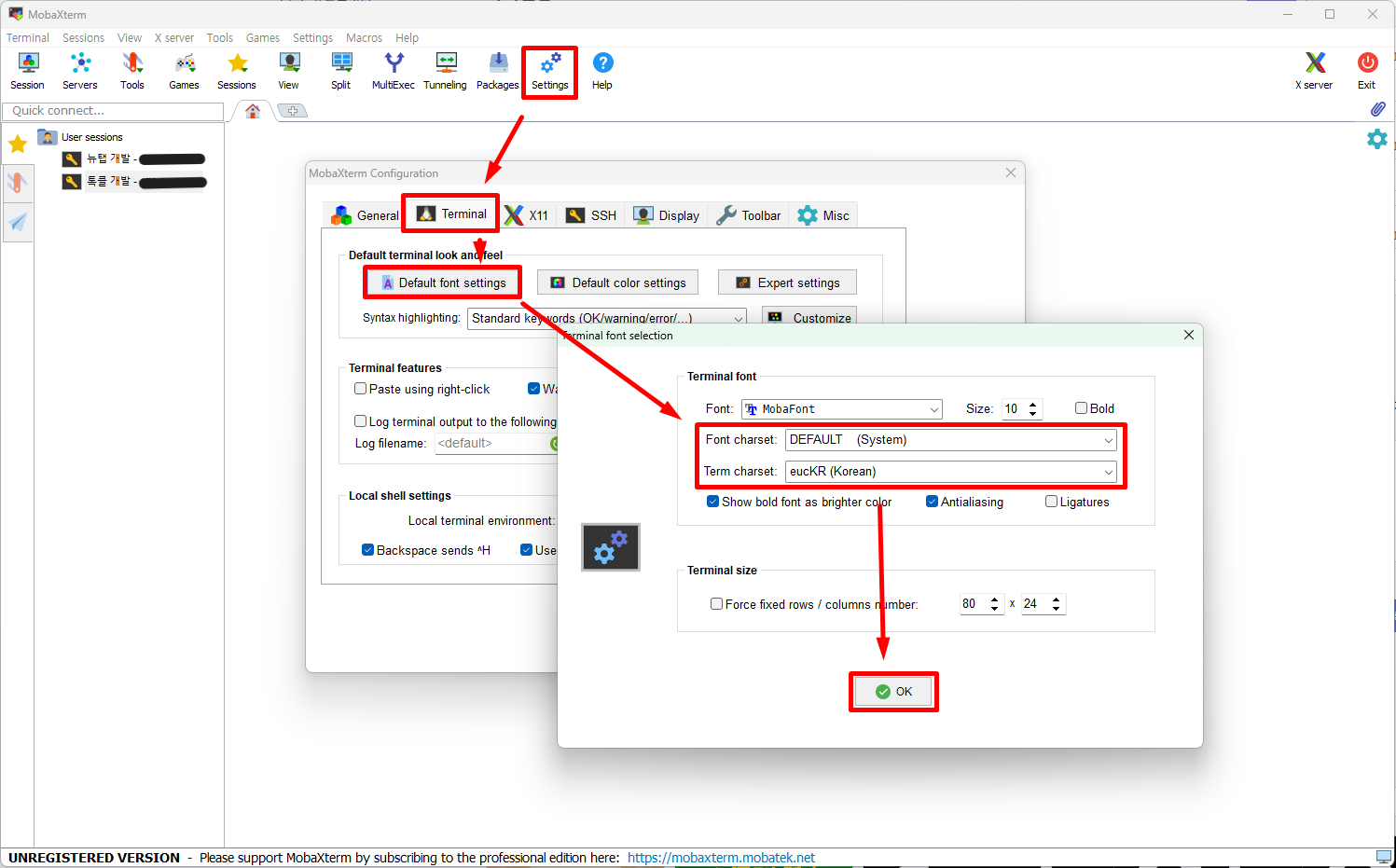Switch to the SSH configuration tab

(592, 215)
